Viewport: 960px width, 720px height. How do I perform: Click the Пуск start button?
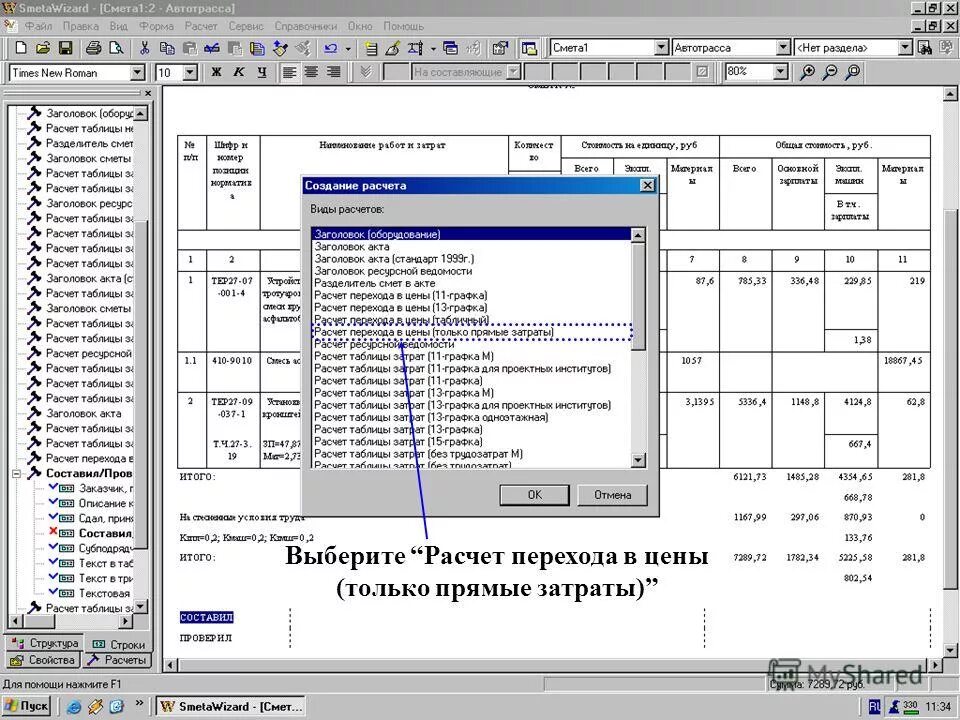pos(27,707)
